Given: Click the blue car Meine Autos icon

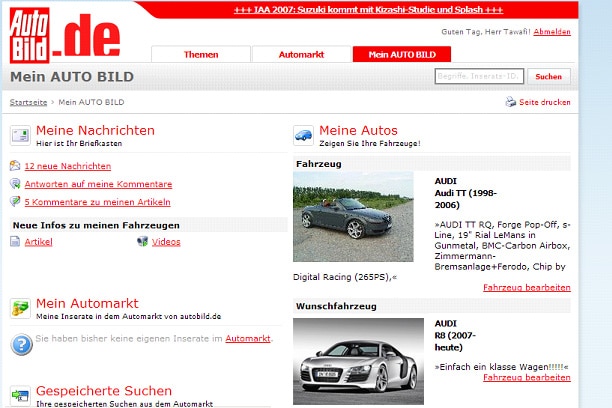Looking at the screenshot, I should coord(303,135).
